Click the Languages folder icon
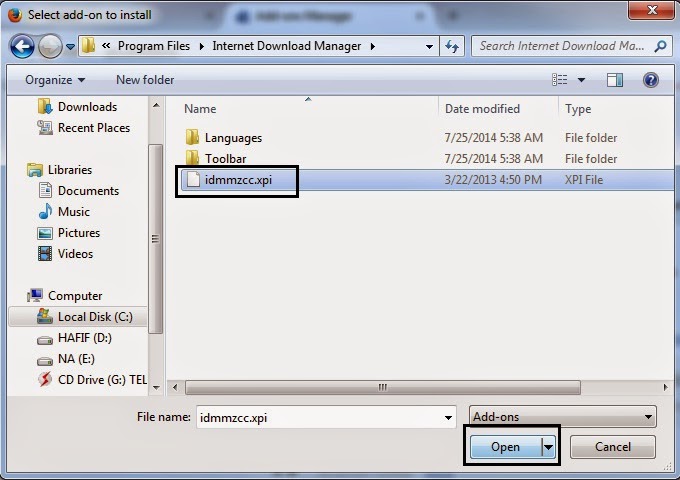The image size is (680, 480). tap(192, 137)
